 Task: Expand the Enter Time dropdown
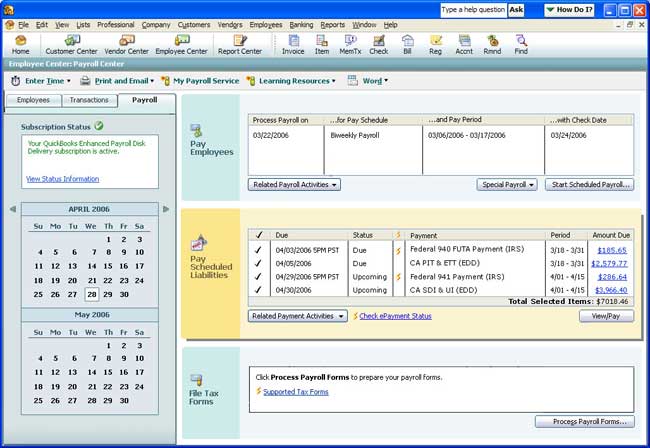click(69, 81)
